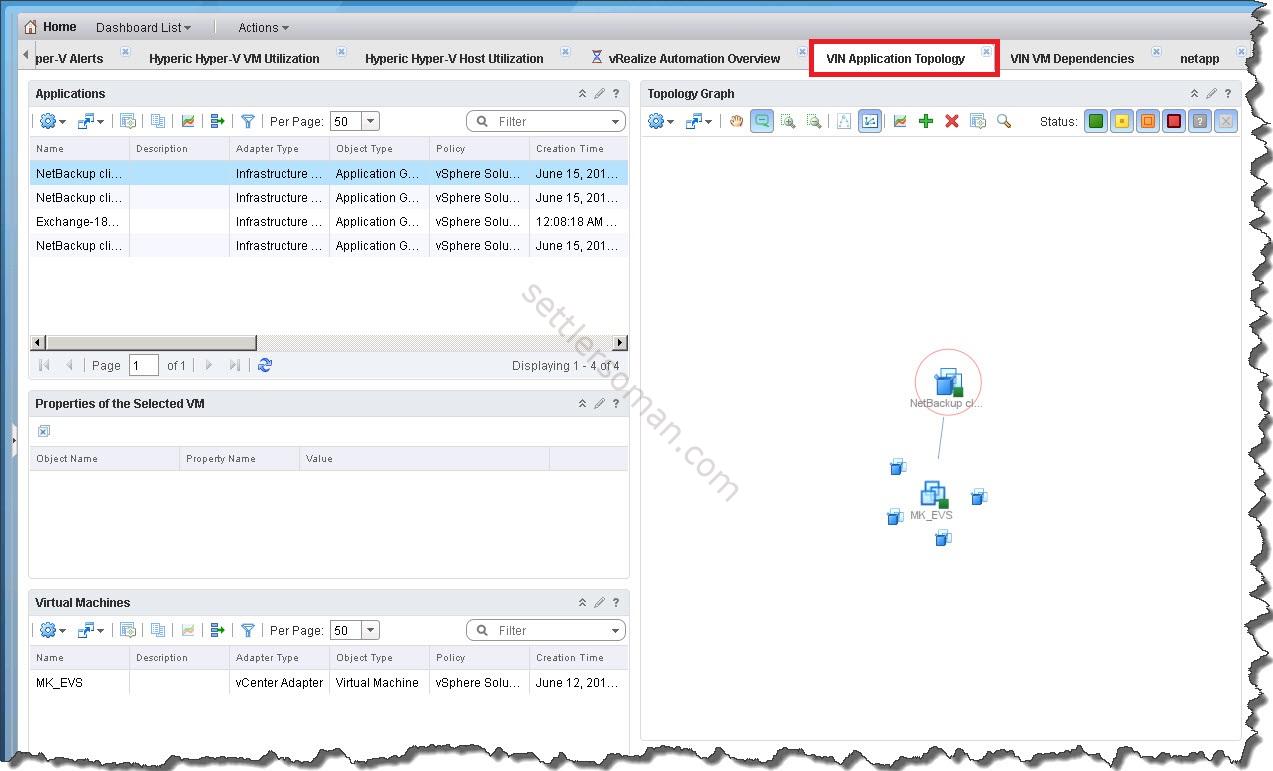Toggle the green status filter

click(1096, 121)
